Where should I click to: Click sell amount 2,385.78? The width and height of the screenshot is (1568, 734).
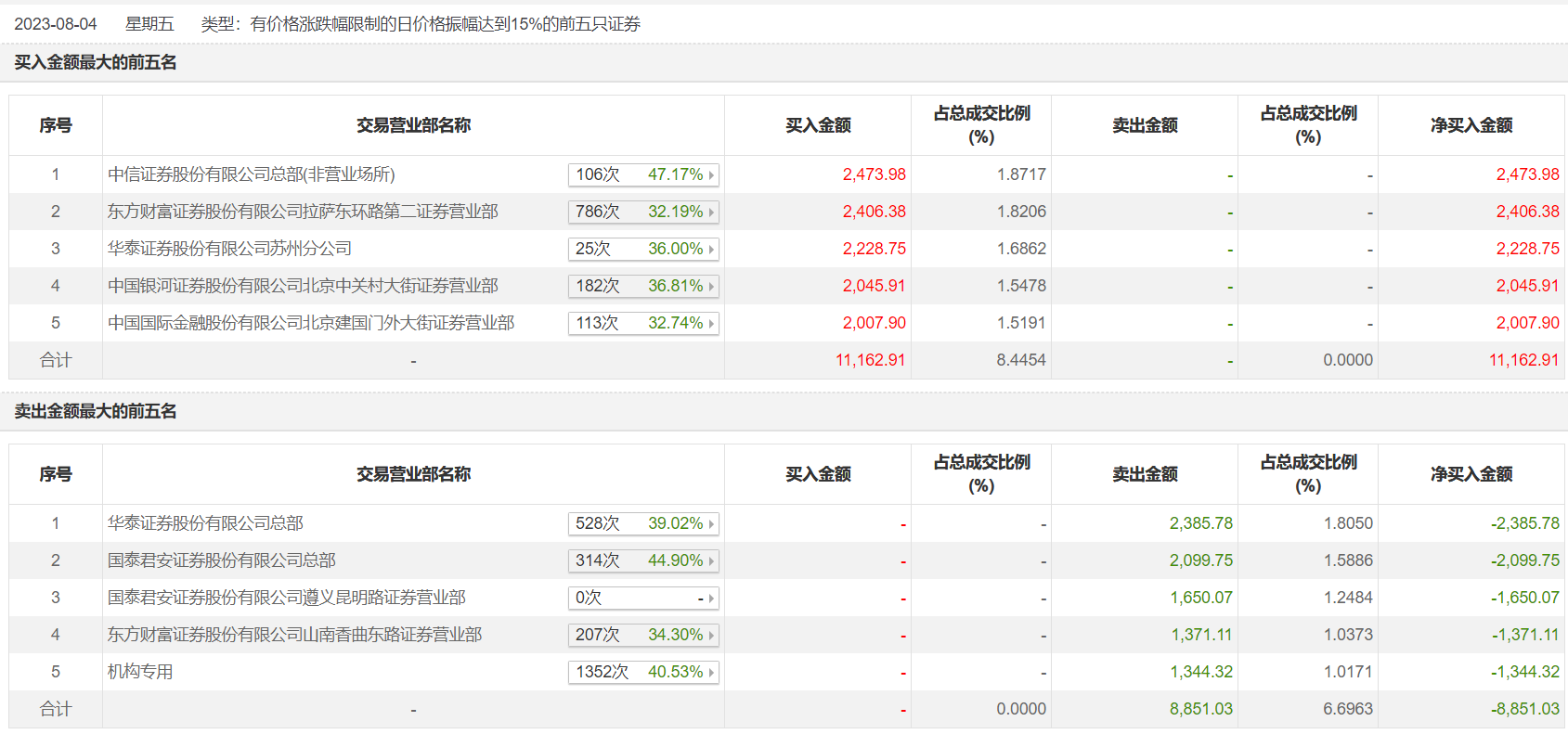pos(1201,523)
